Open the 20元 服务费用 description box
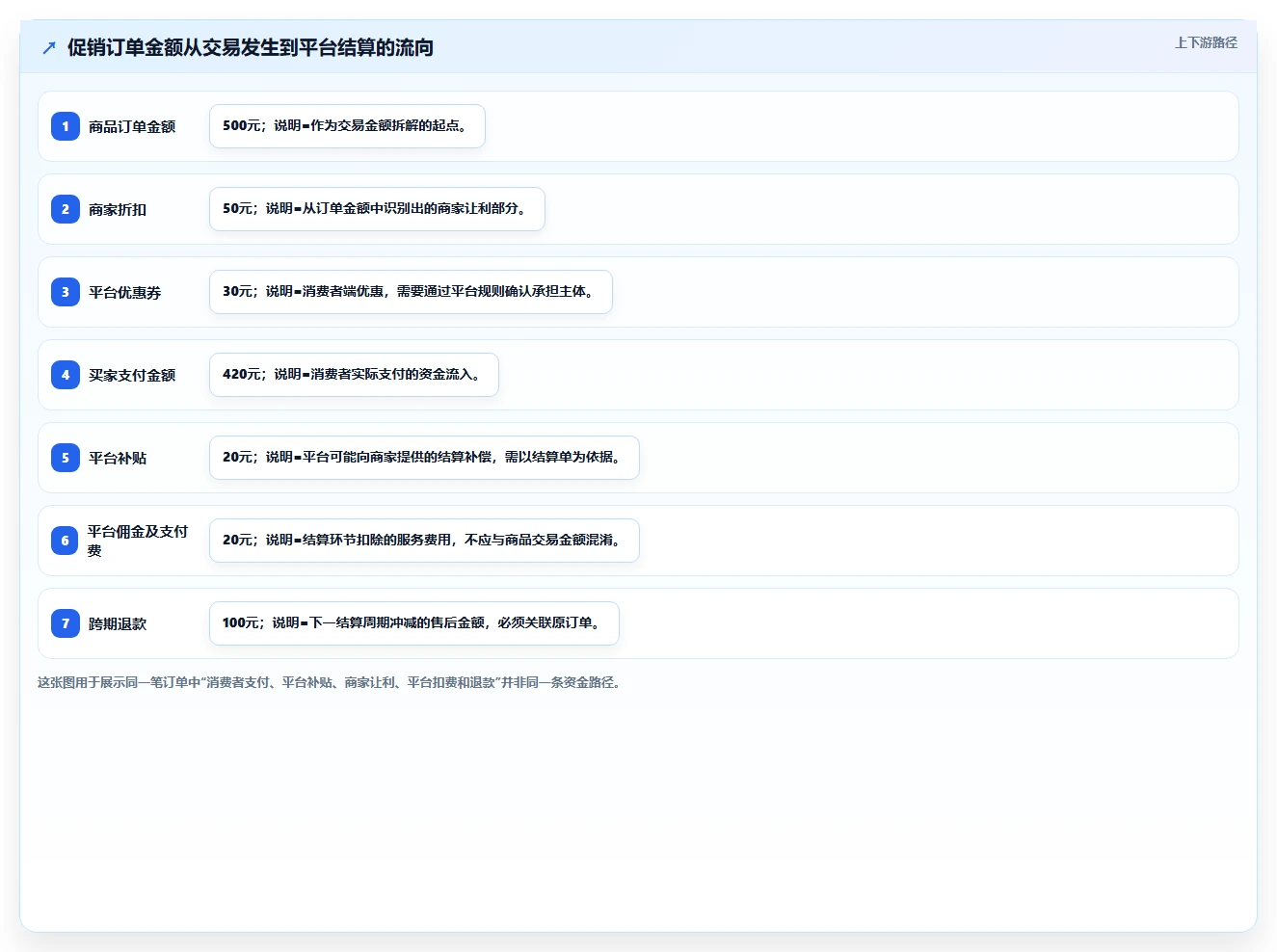Screen dimensions: 1277x952 [424, 541]
